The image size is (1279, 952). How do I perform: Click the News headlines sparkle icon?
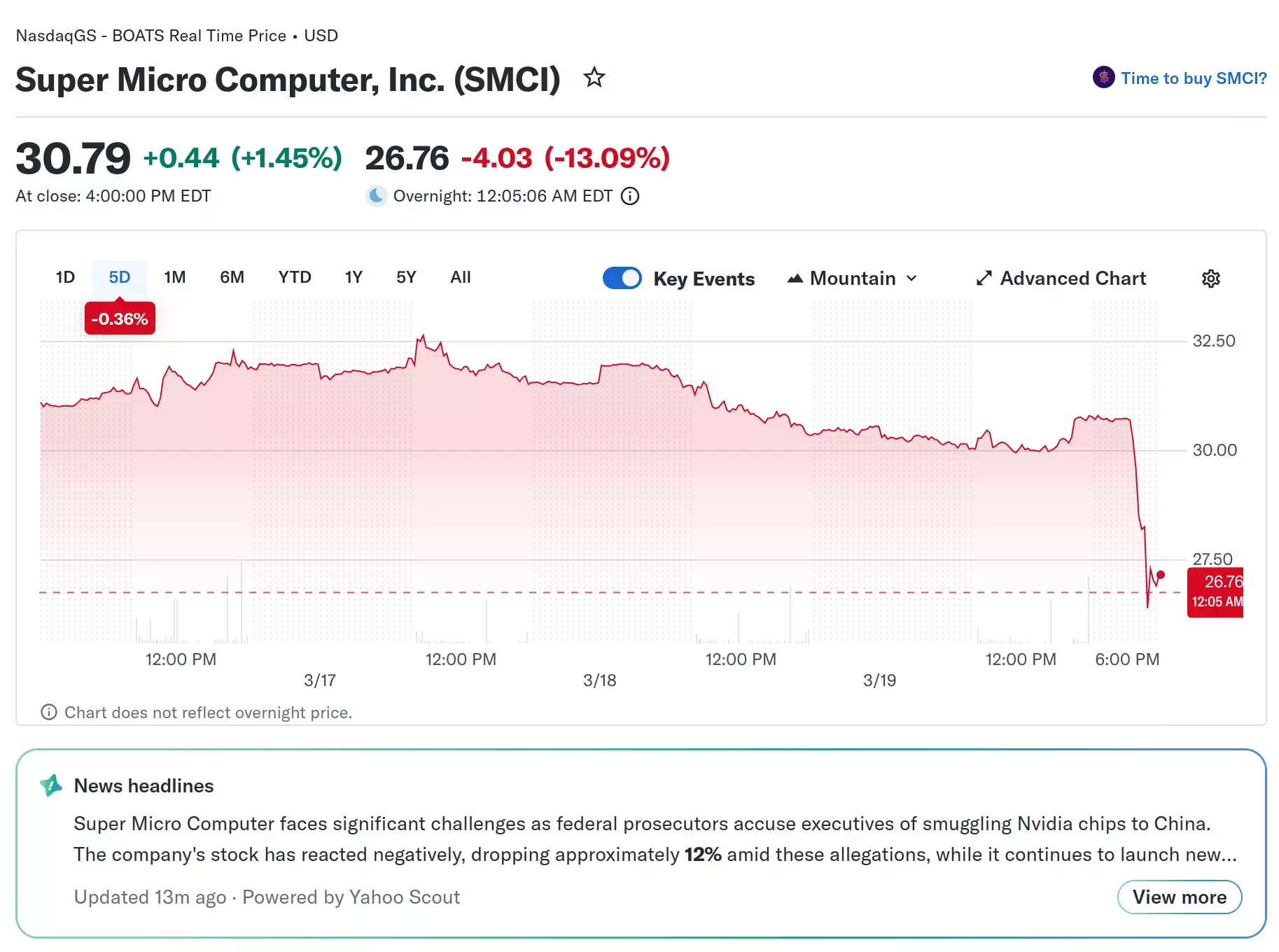point(51,786)
